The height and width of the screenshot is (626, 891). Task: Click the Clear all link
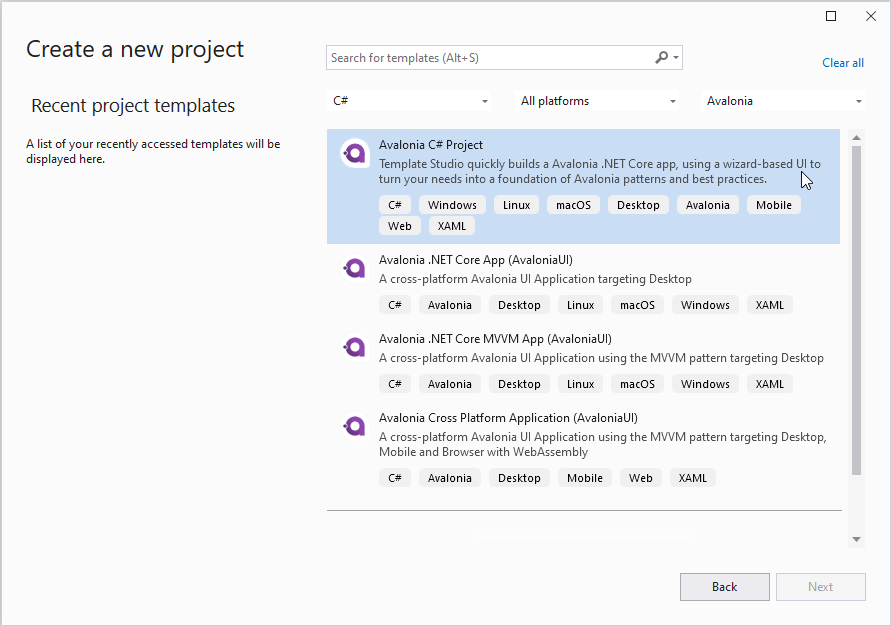tap(843, 63)
